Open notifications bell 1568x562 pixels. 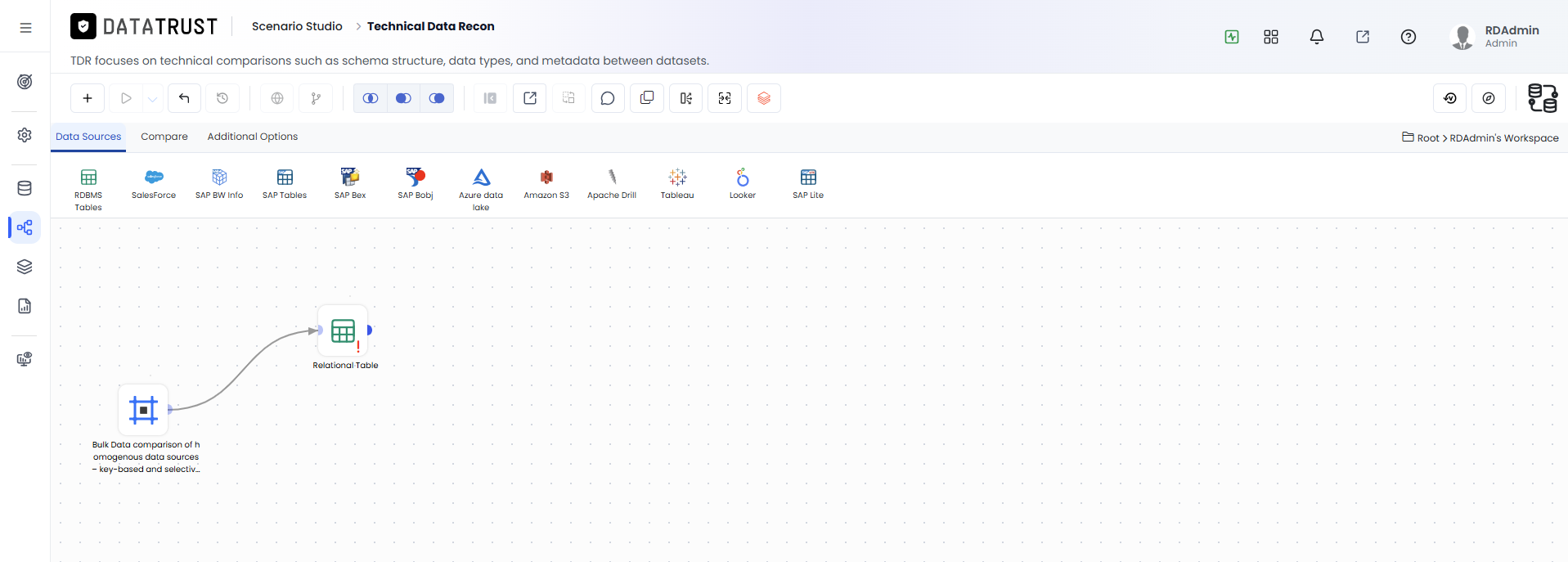pos(1317,37)
